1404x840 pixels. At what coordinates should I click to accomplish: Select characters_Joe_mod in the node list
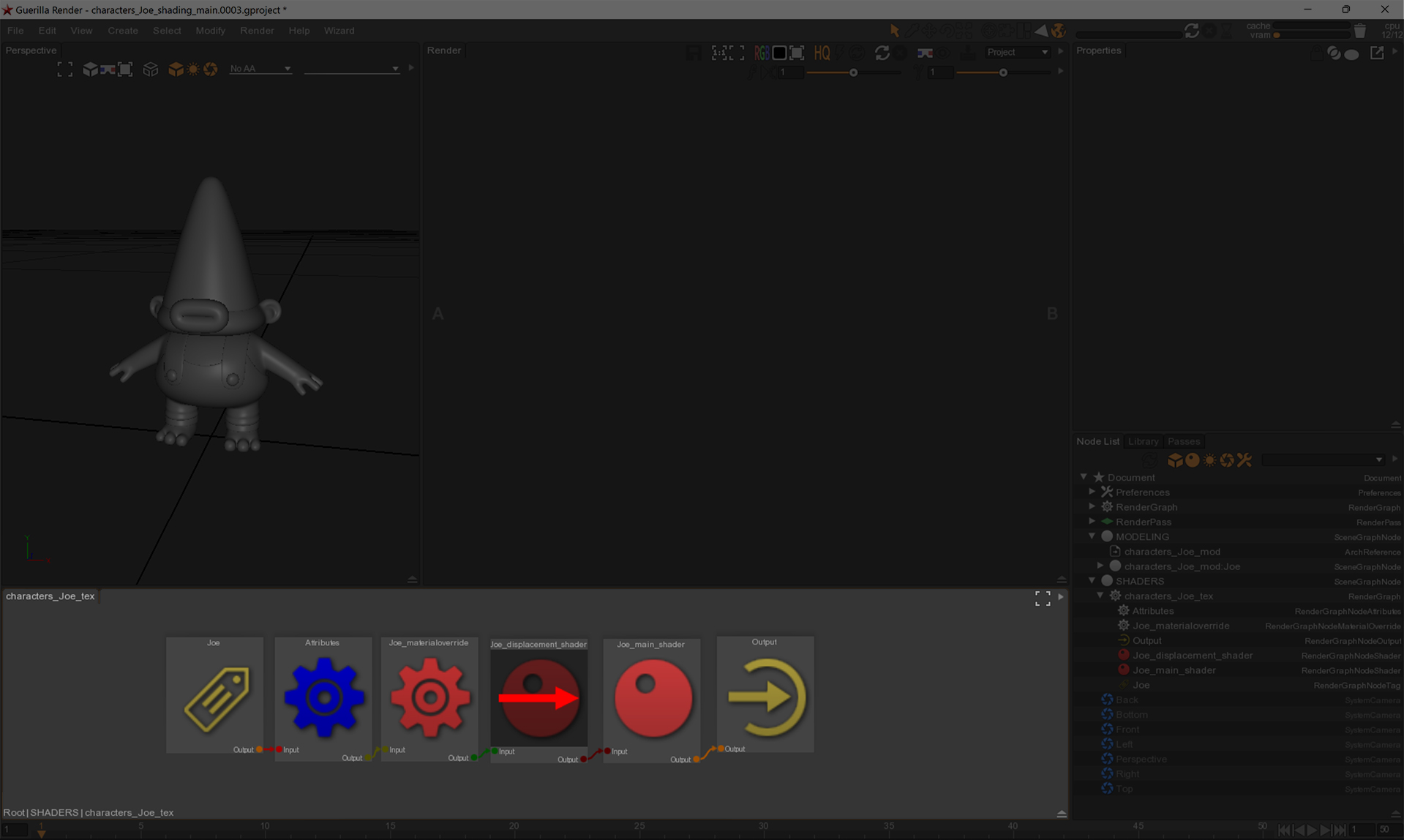[1171, 552]
